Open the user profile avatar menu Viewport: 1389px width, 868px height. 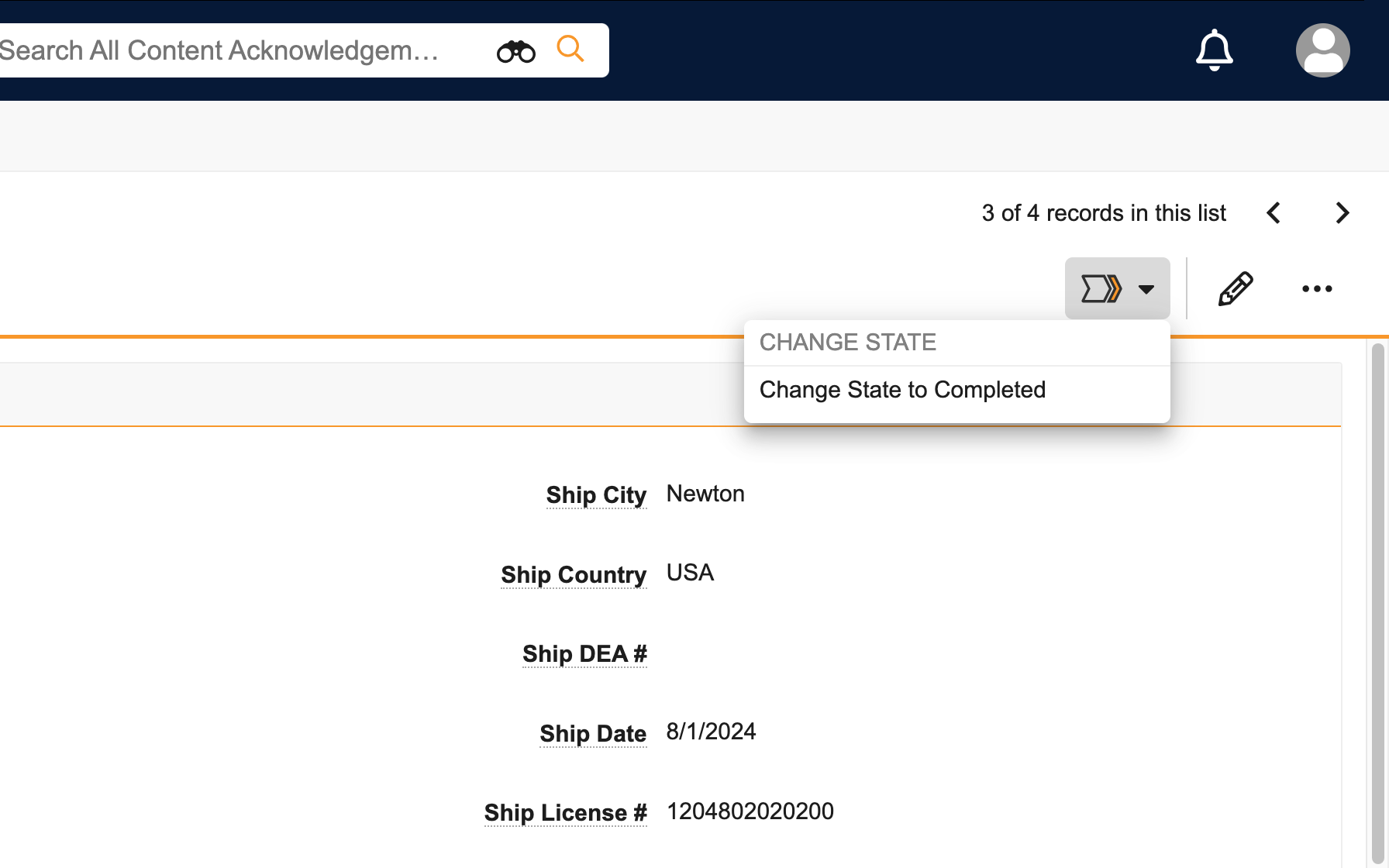pos(1322,50)
